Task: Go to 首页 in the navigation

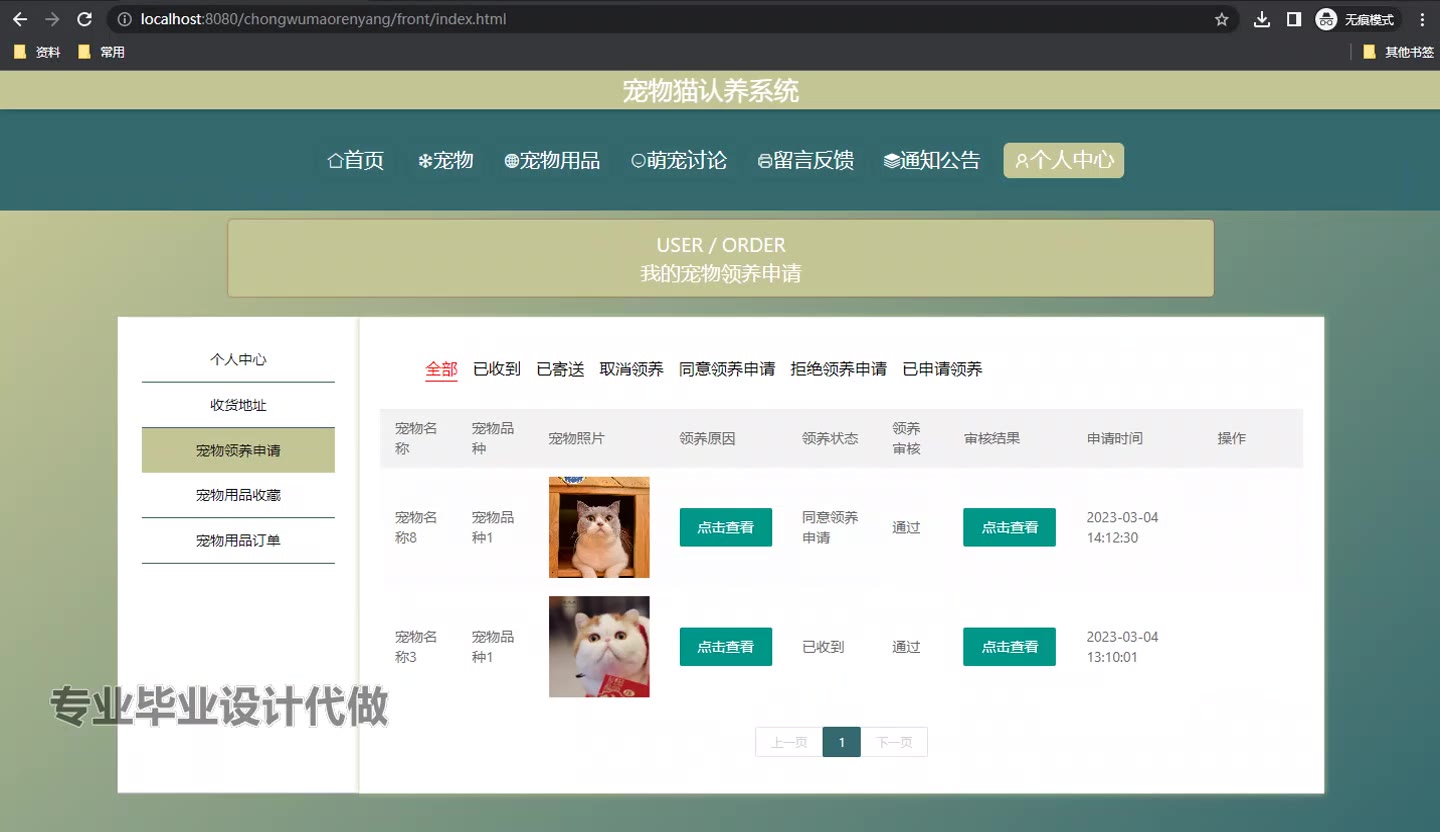Action: click(356, 160)
